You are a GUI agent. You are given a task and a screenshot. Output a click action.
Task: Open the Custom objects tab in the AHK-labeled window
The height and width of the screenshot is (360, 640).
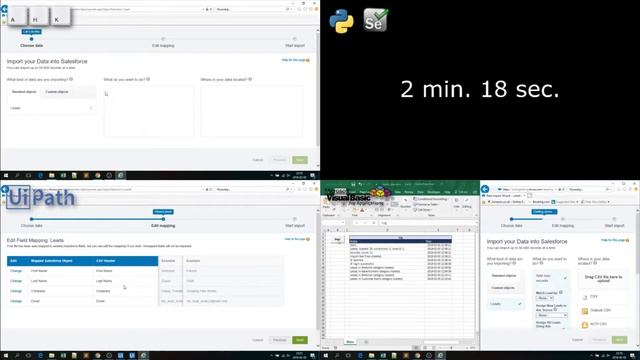(x=57, y=92)
